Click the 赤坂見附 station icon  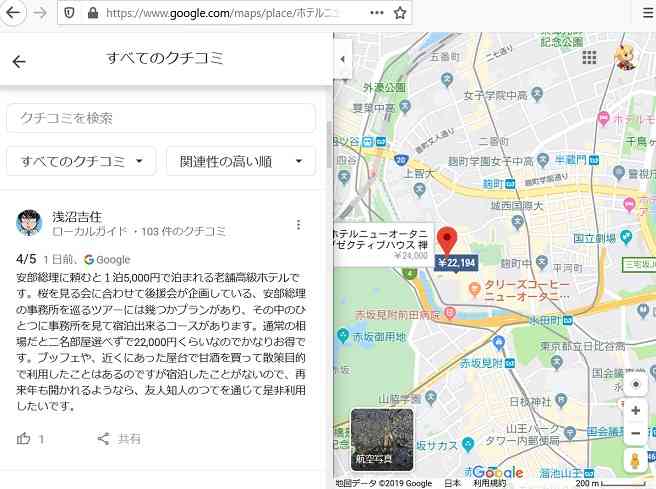pyautogui.click(x=510, y=364)
